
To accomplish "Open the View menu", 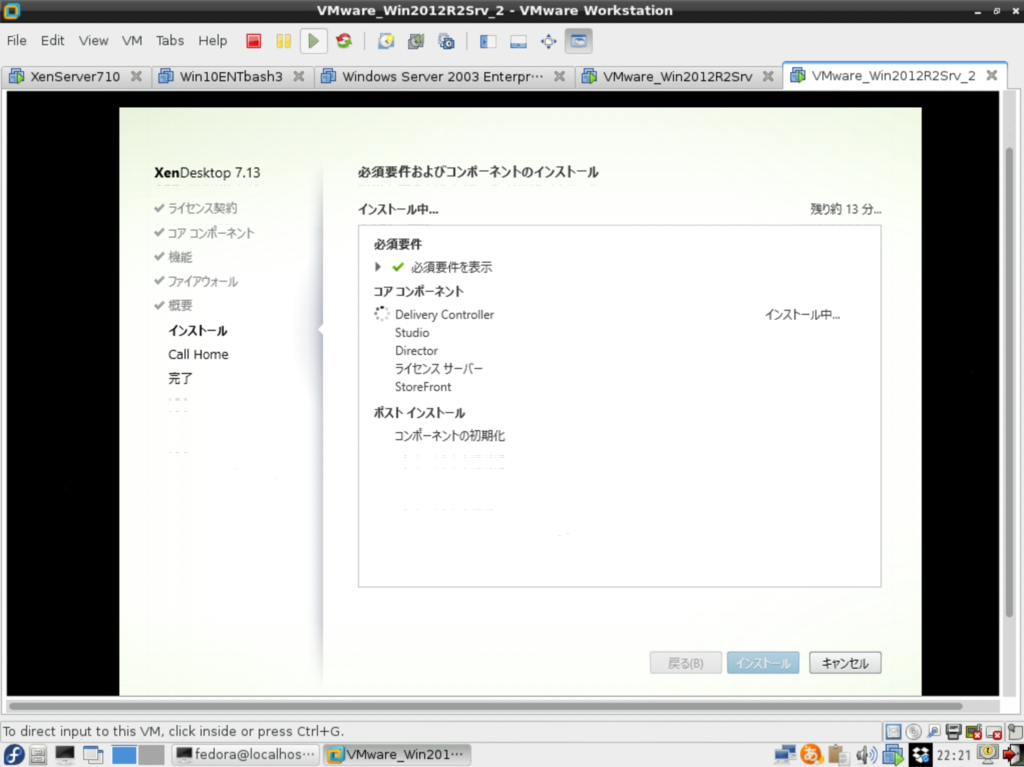I will click(93, 41).
